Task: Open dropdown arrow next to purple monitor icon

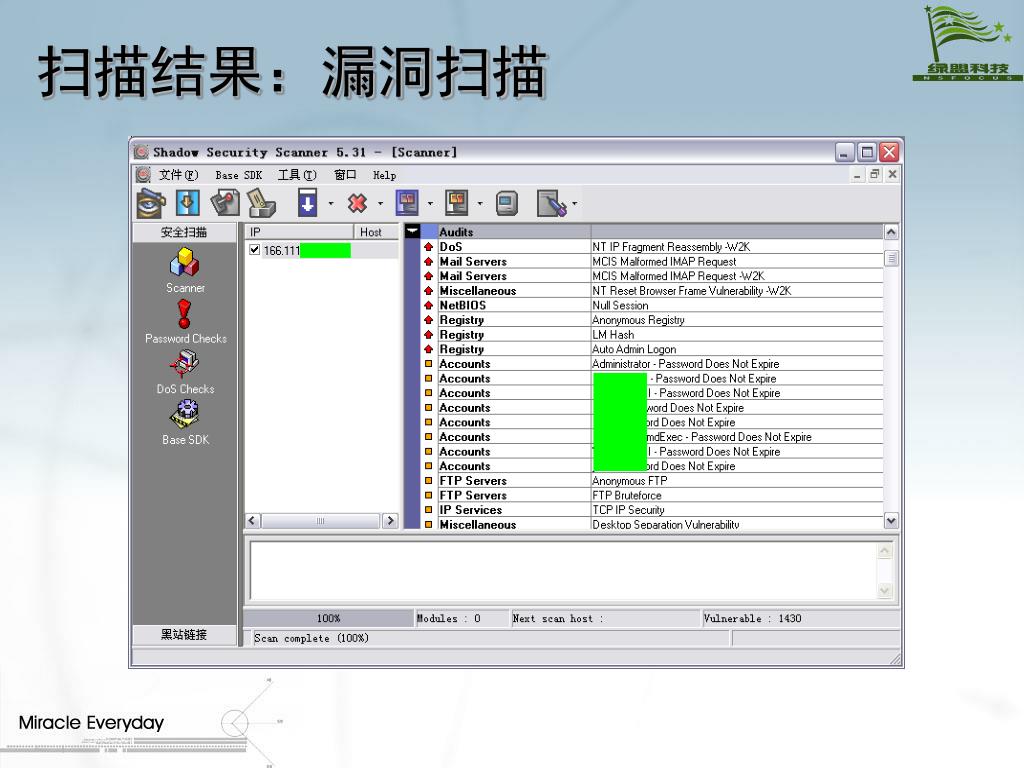Action: [430, 204]
